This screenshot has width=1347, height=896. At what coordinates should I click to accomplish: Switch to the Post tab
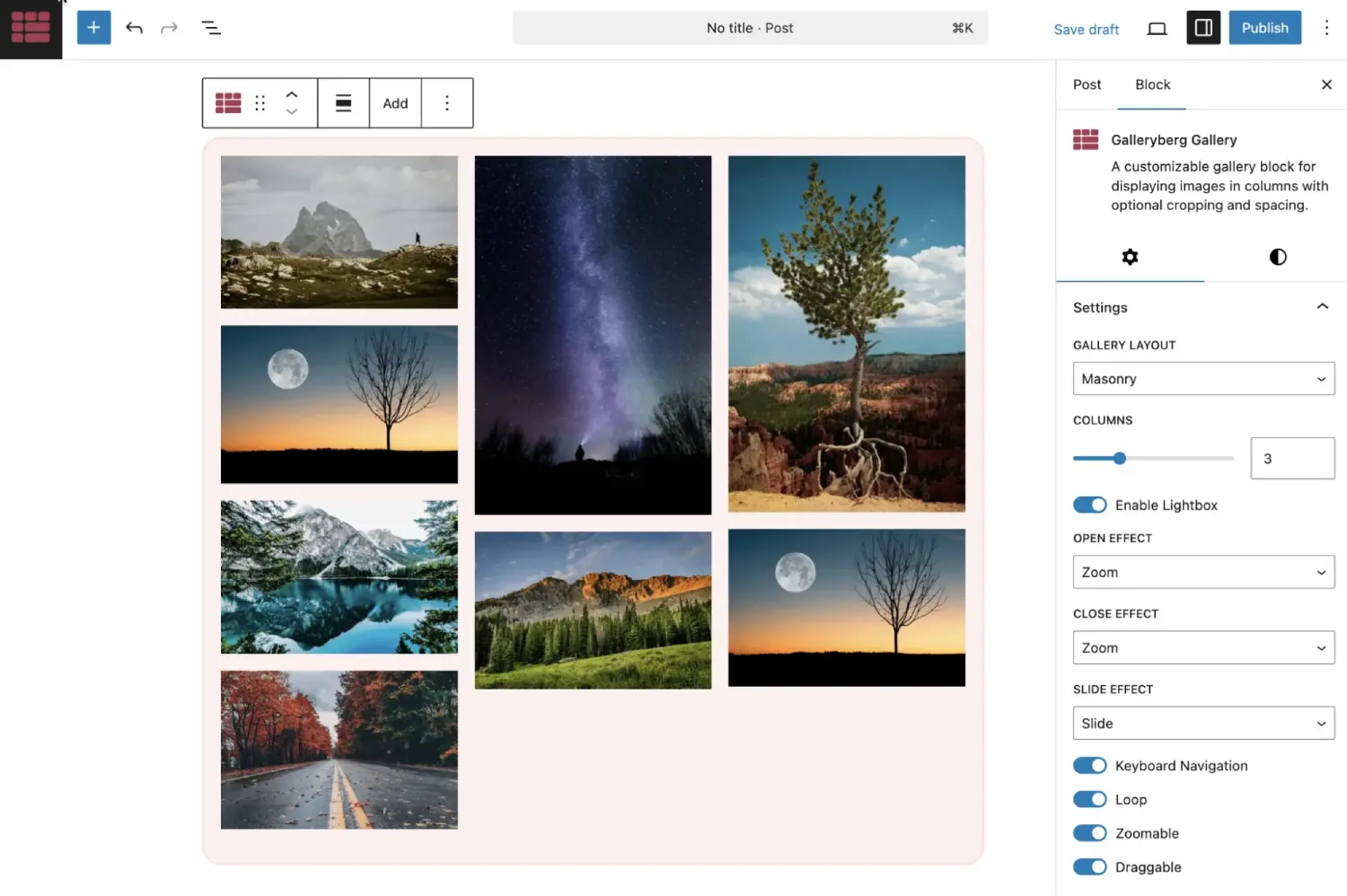click(1087, 84)
